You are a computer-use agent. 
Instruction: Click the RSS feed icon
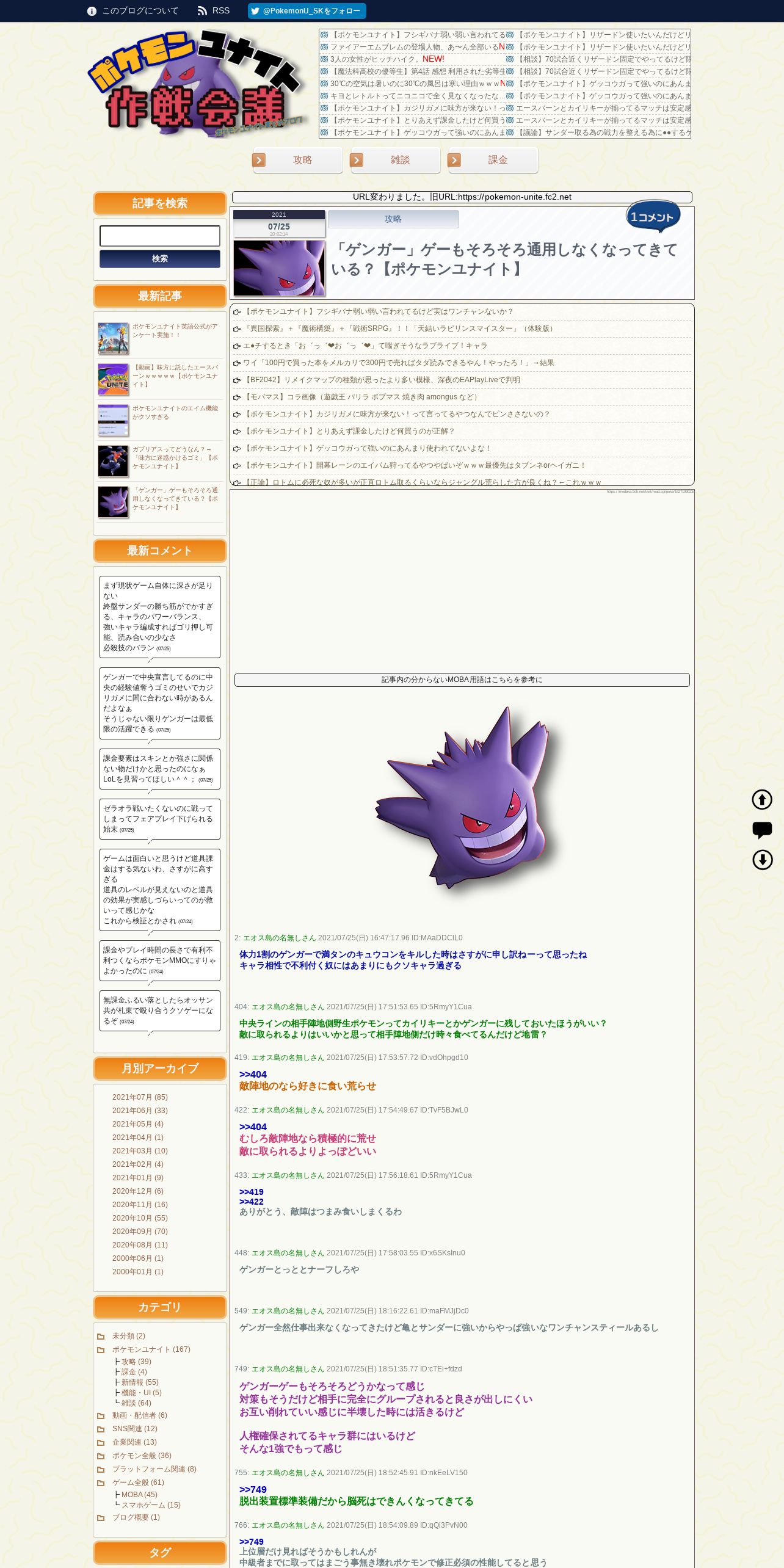click(202, 11)
